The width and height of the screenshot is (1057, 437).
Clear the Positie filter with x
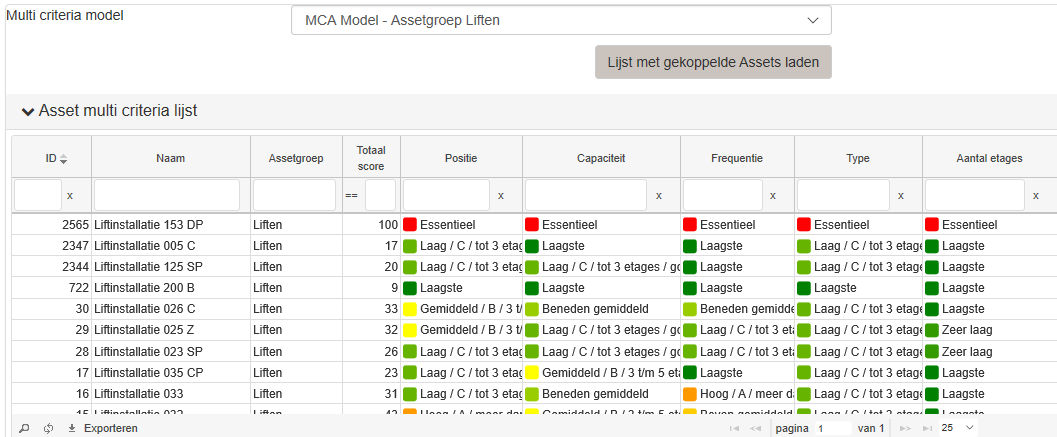pos(501,196)
